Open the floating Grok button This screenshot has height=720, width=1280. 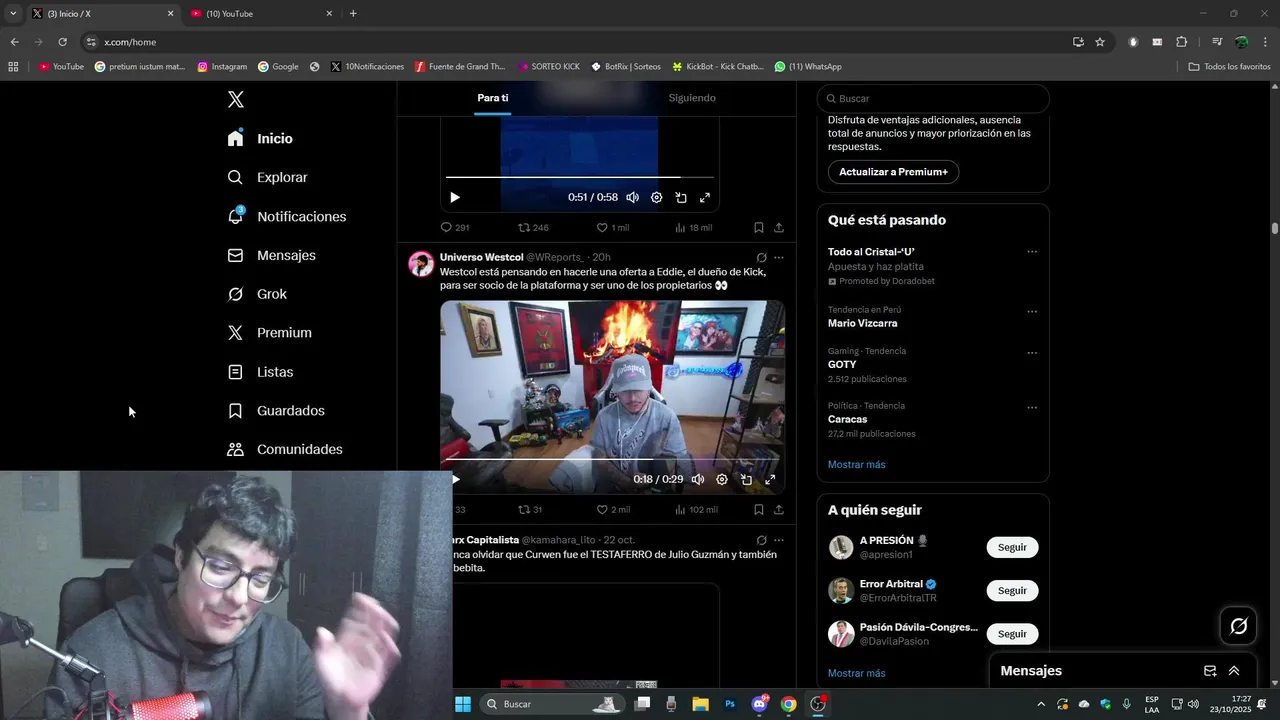[1238, 626]
